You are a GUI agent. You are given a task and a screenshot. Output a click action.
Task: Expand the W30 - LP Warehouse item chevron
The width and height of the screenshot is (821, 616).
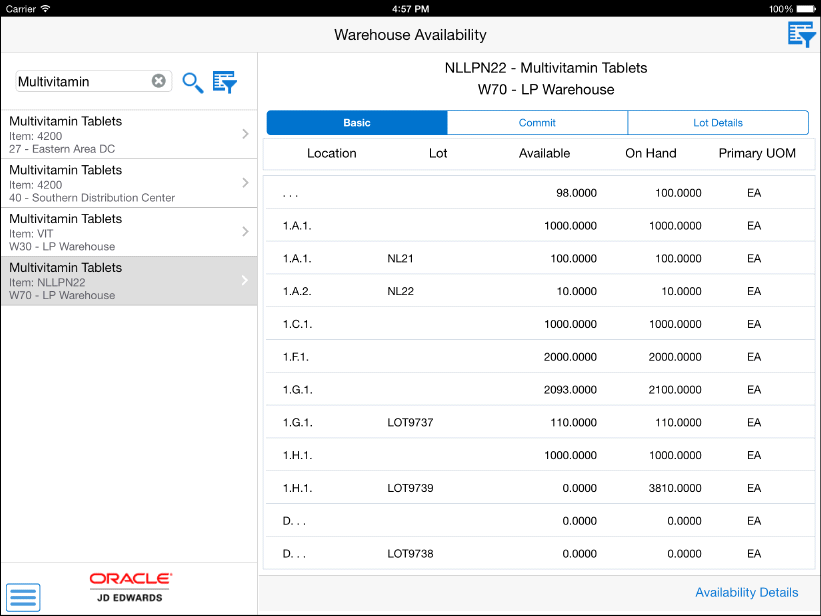(x=245, y=232)
